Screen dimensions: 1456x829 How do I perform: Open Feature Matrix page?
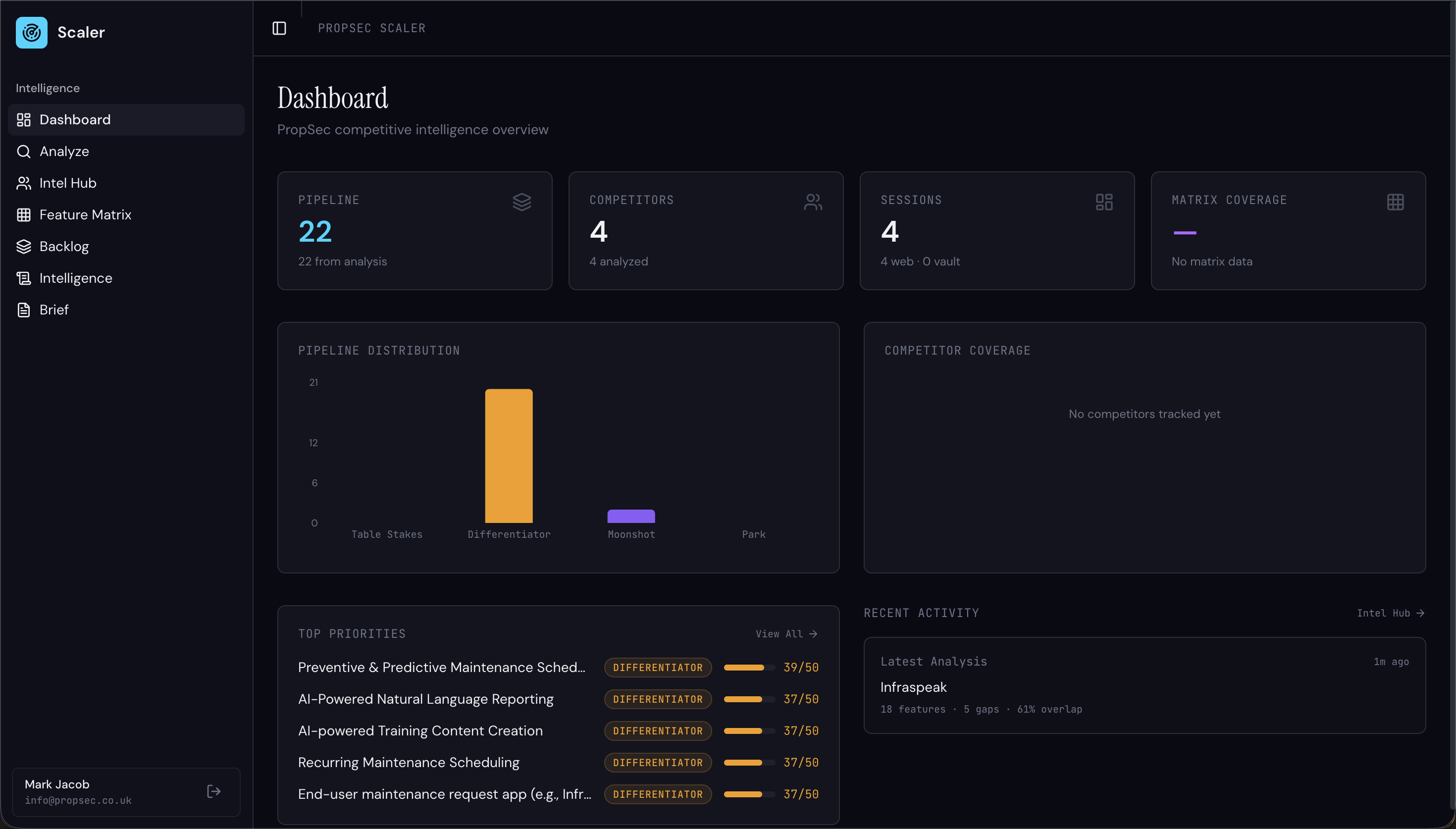pos(126,214)
